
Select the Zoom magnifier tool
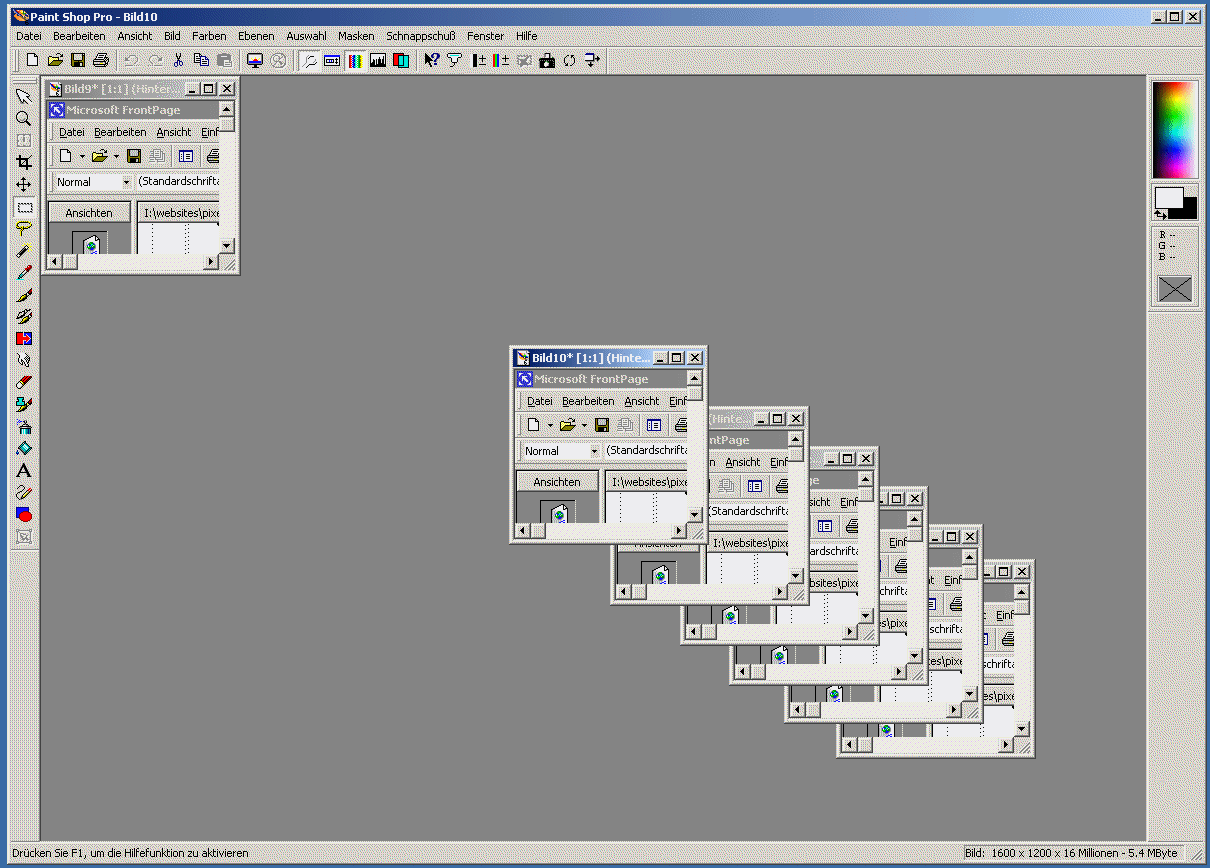coord(24,118)
